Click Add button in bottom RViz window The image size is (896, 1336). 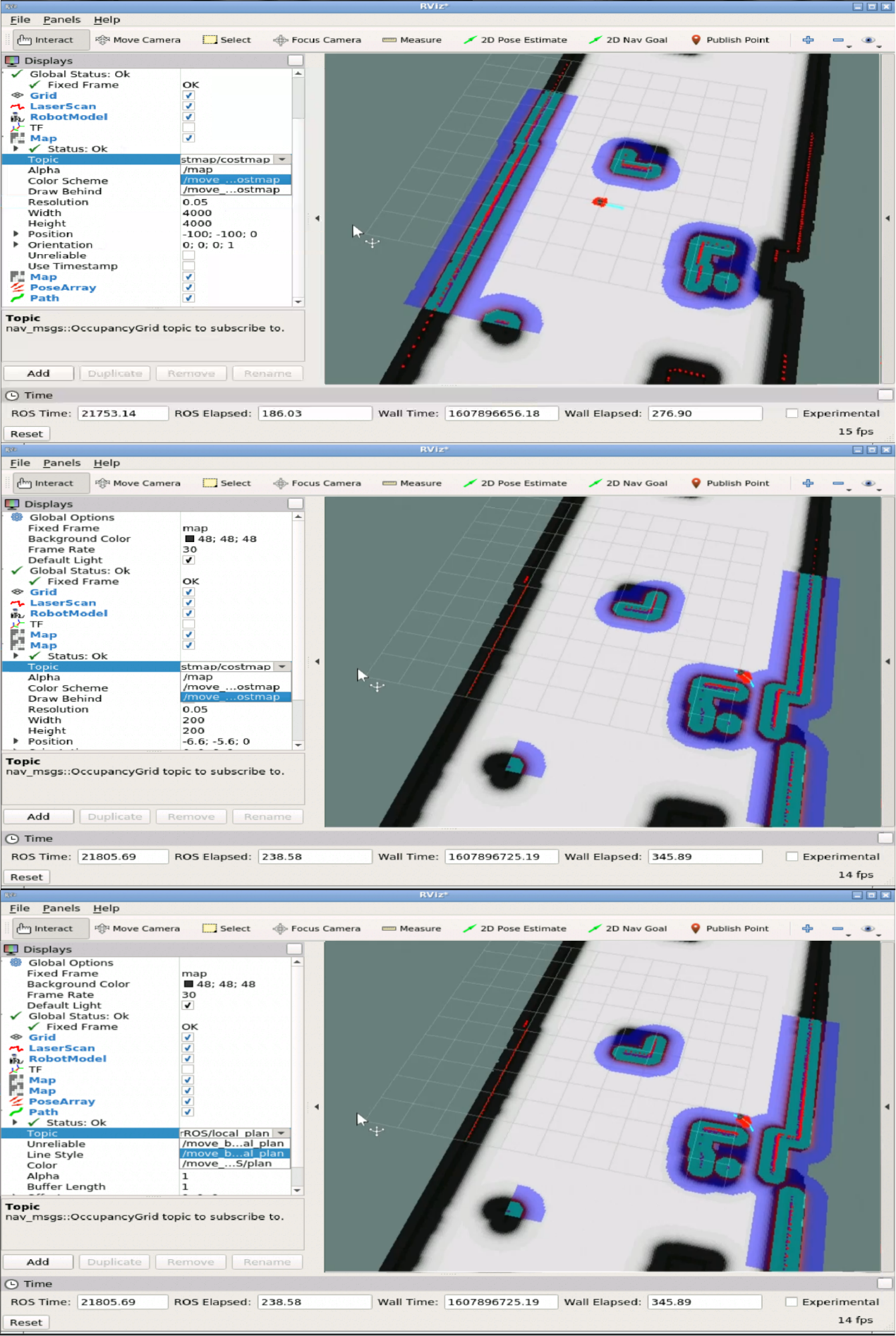tap(38, 1262)
